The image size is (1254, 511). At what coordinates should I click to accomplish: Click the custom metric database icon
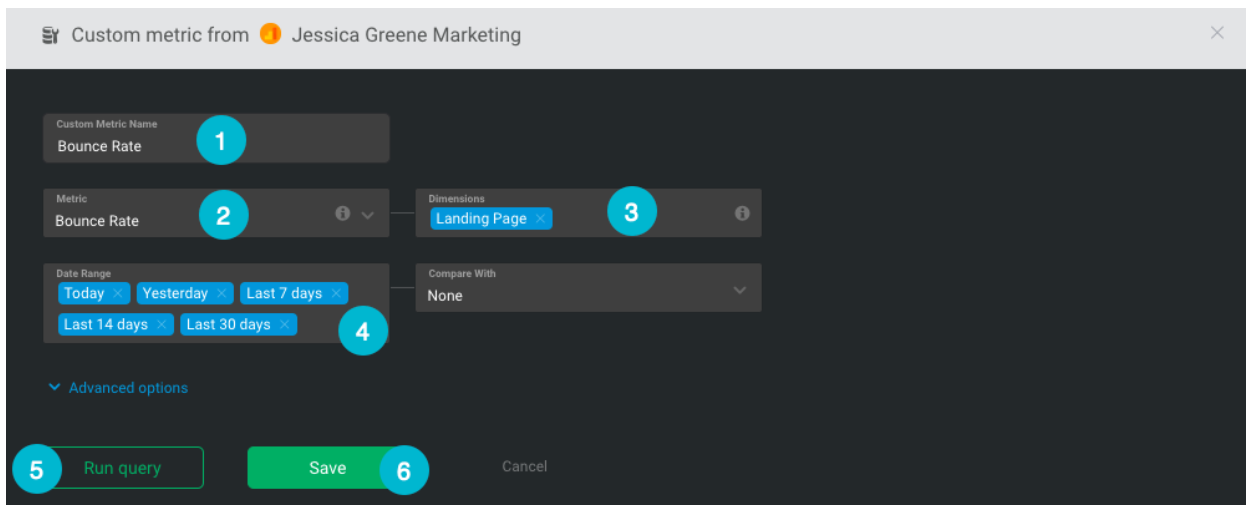[x=51, y=35]
